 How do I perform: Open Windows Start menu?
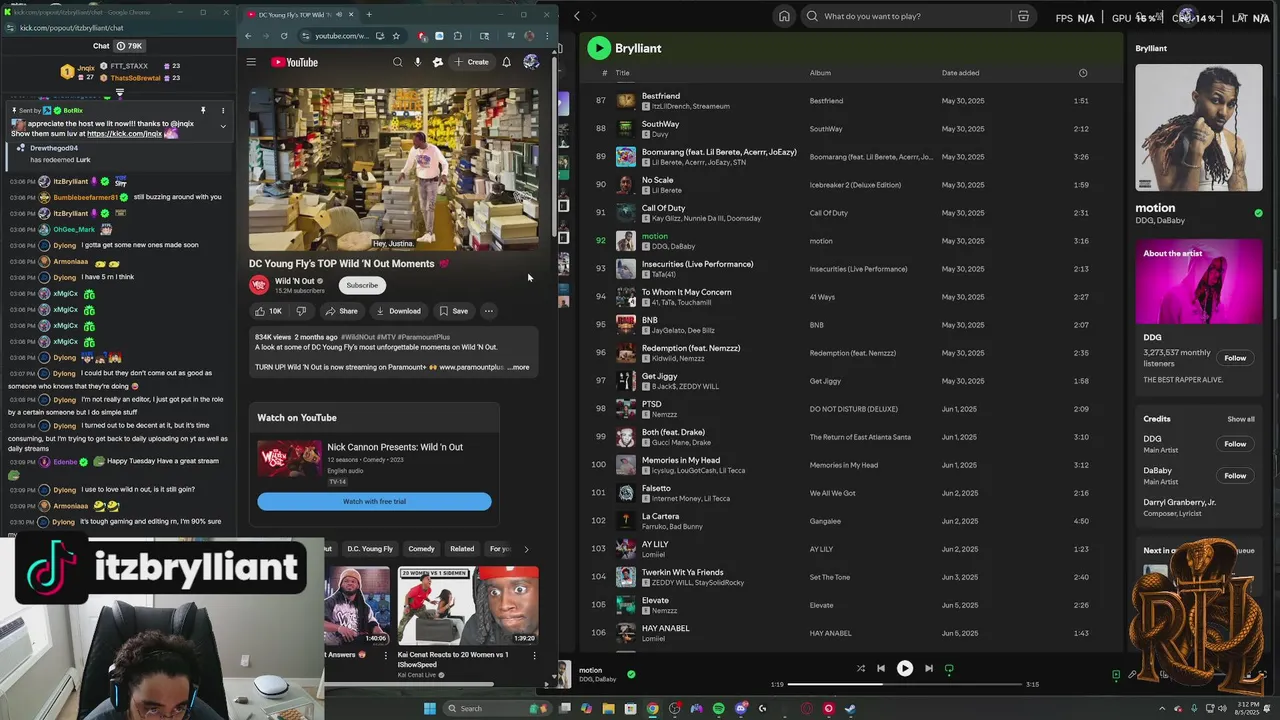pyautogui.click(x=430, y=709)
